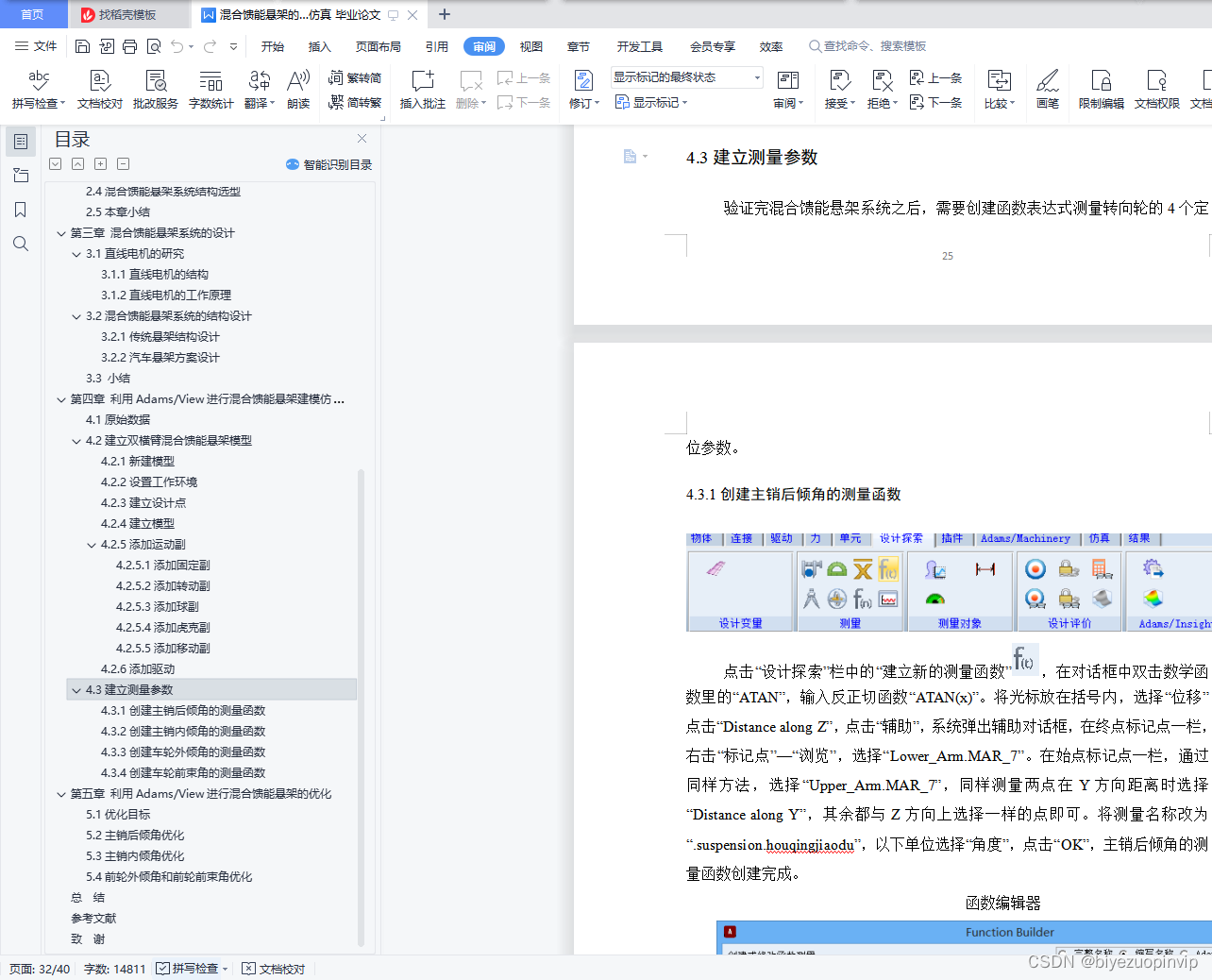
Task: Switch to the 页面布局 ribbon tab
Action: (x=379, y=46)
